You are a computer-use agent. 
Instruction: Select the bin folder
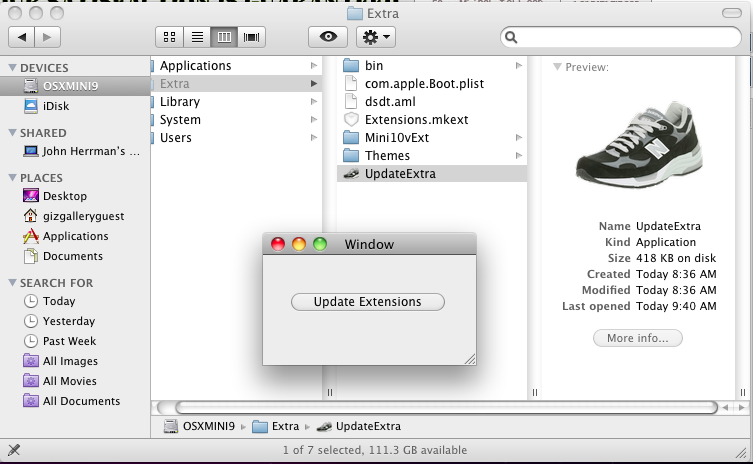click(x=432, y=65)
